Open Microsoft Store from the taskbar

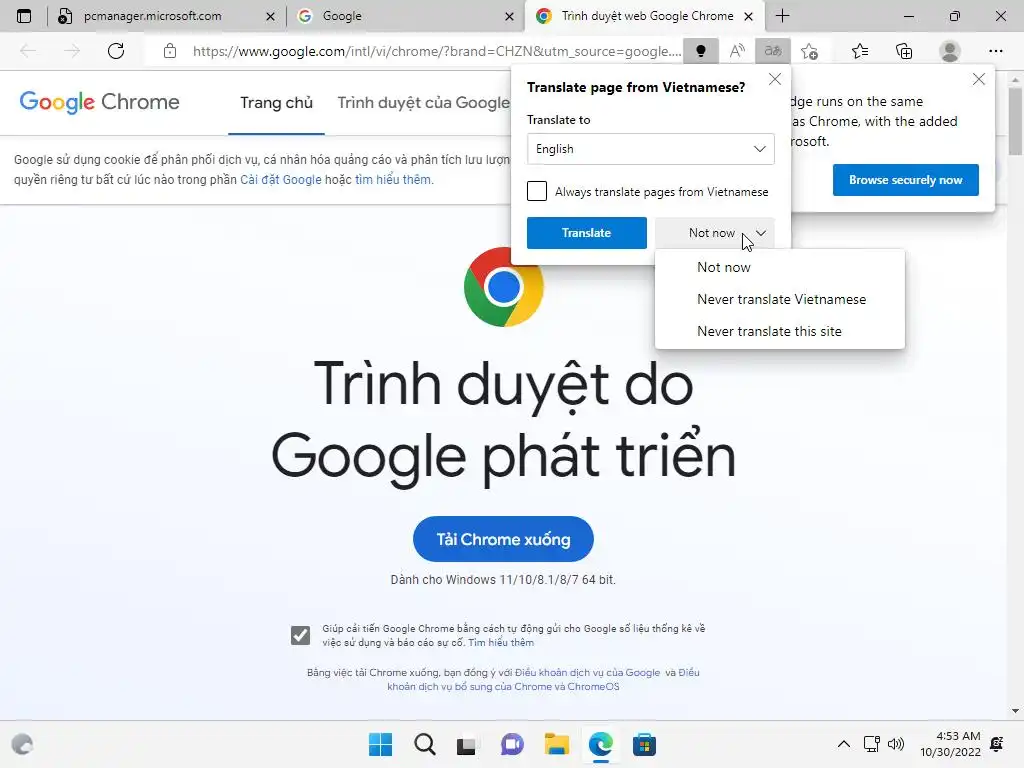tap(644, 744)
